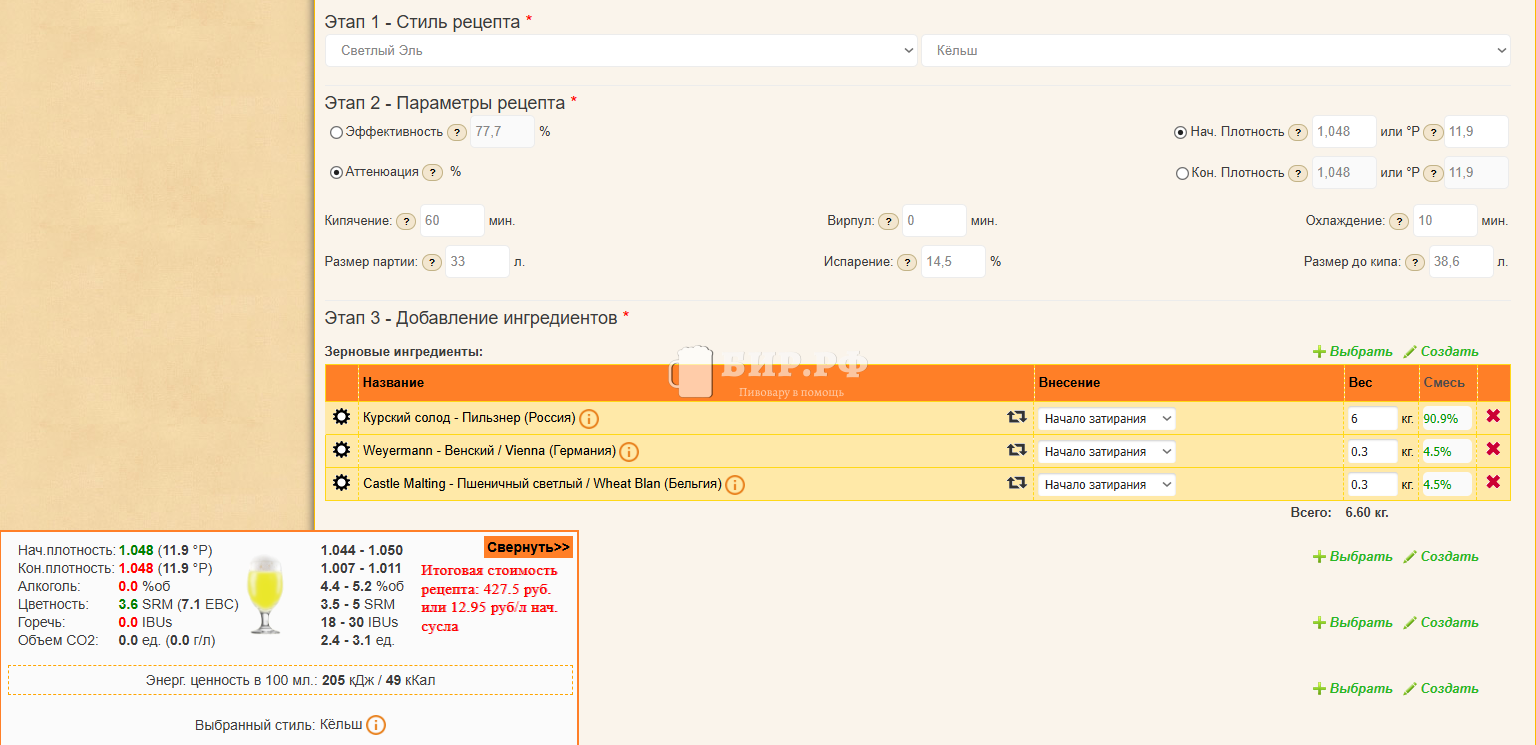Image resolution: width=1536 pixels, height=745 pixels.
Task: Click the Испарение percent field
Action: pyautogui.click(x=953, y=261)
